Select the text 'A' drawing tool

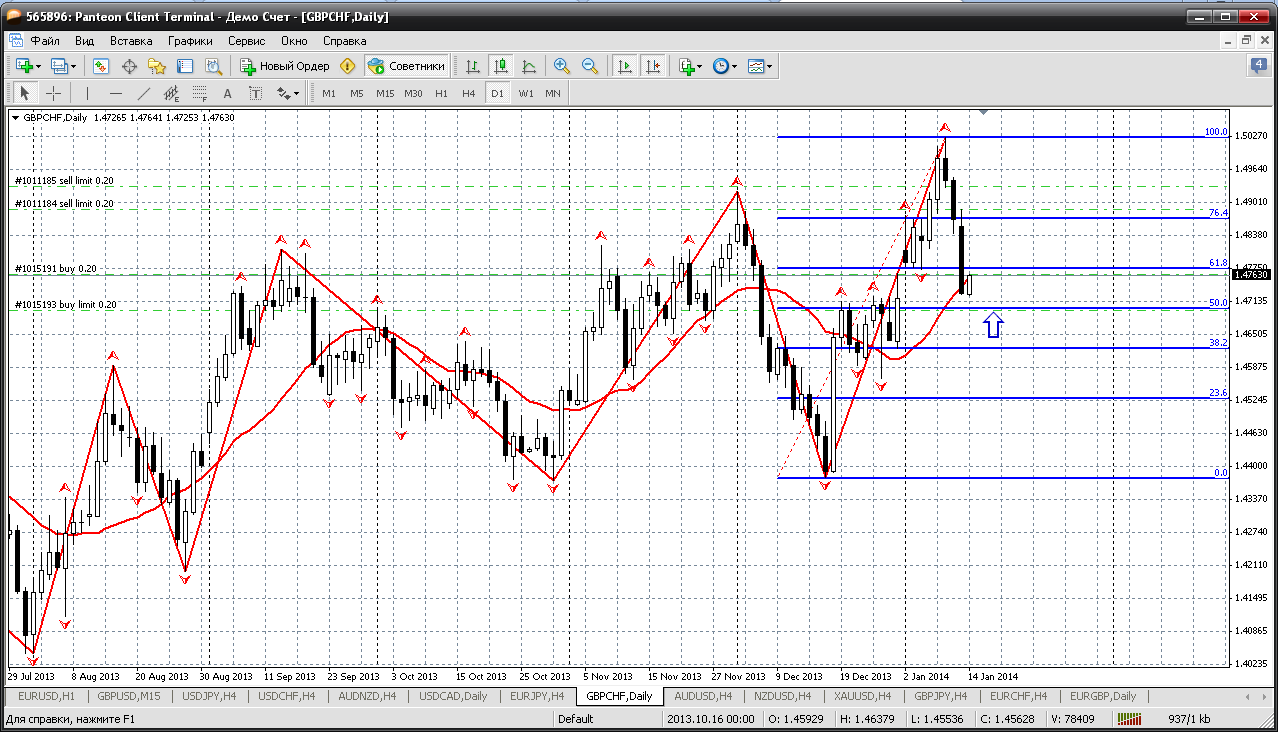(228, 93)
